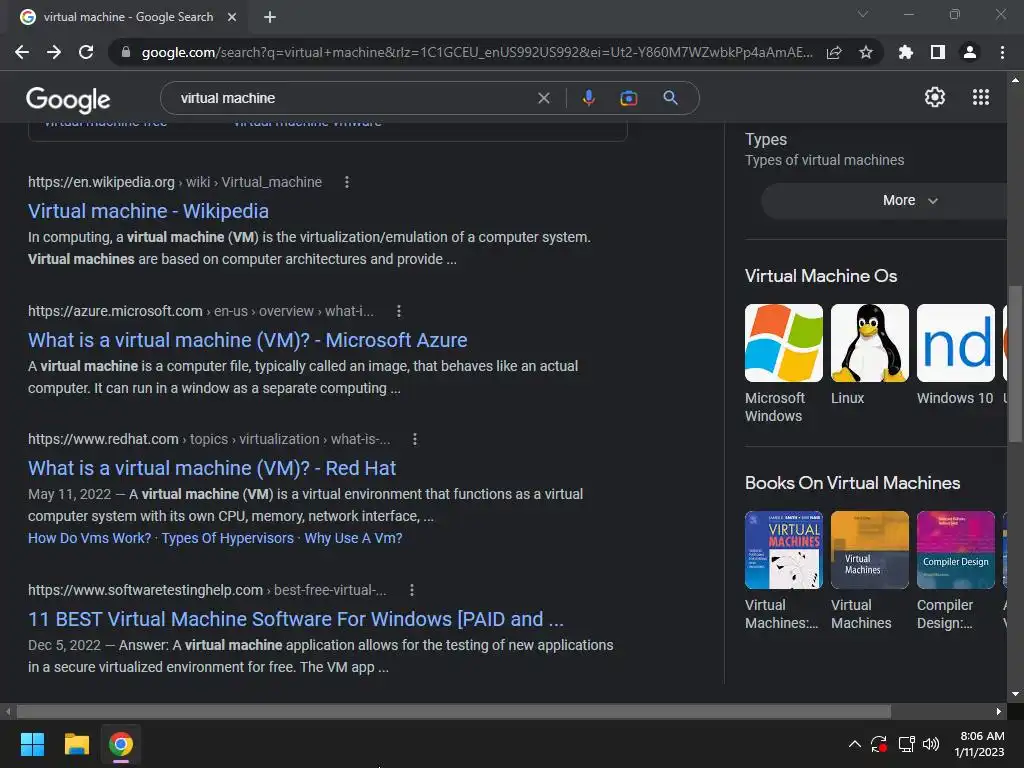Open Virtual machine - Wikipedia link
This screenshot has height=768, width=1024.
coord(148,211)
